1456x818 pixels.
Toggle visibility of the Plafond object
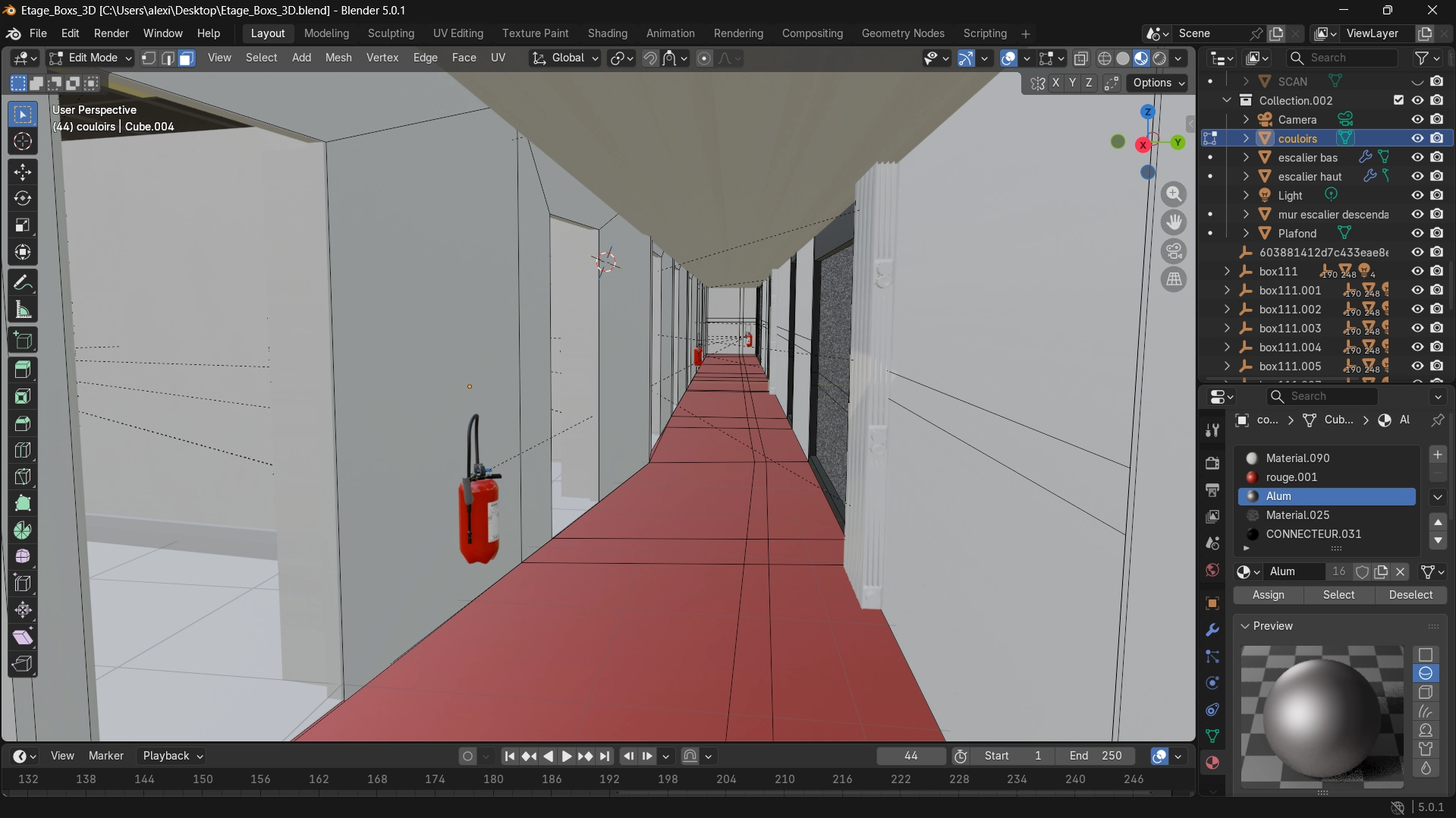1417,233
